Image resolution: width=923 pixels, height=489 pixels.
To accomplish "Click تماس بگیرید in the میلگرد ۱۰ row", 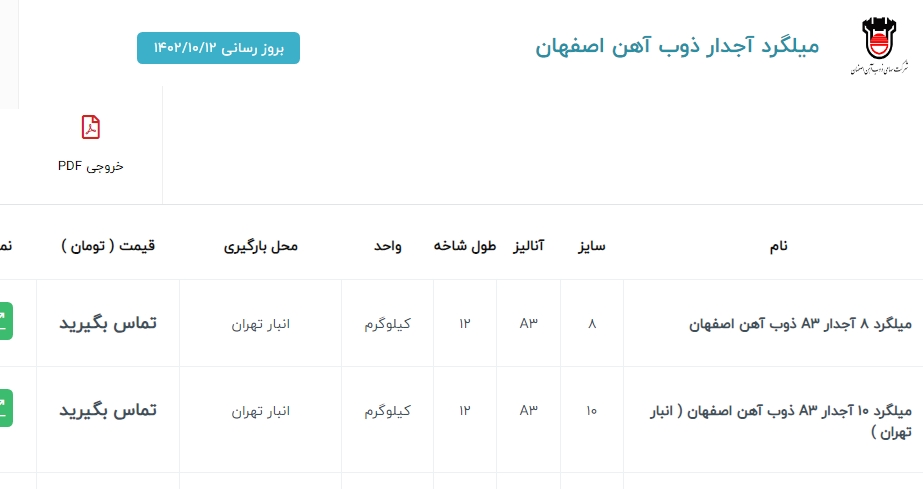I will click(x=108, y=411).
